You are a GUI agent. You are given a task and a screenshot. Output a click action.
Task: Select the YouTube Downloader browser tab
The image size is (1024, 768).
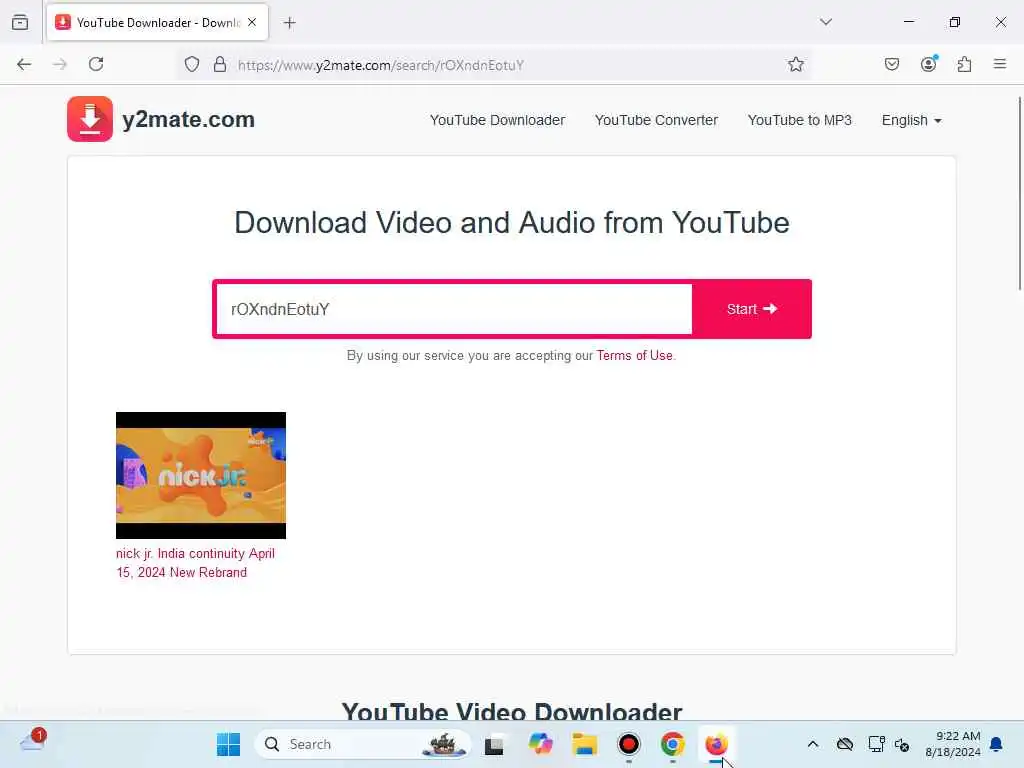coord(157,23)
